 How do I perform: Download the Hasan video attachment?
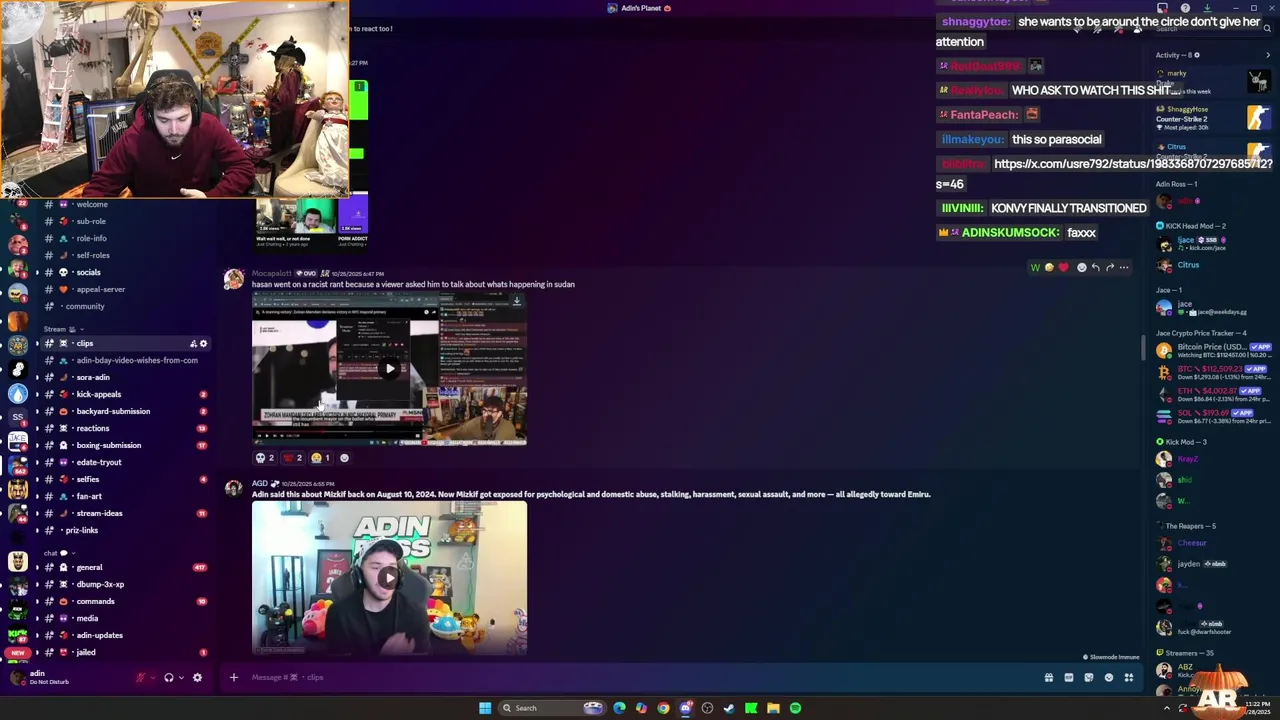[516, 301]
